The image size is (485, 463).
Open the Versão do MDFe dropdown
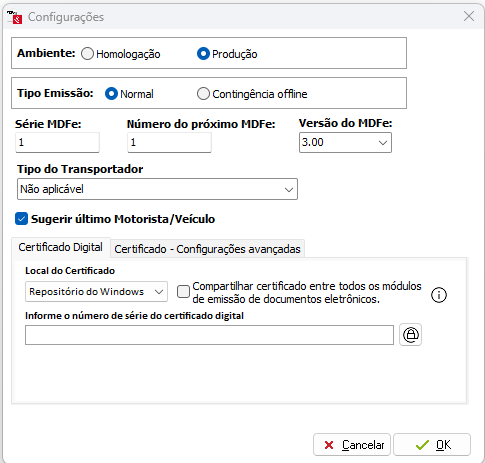pos(345,142)
